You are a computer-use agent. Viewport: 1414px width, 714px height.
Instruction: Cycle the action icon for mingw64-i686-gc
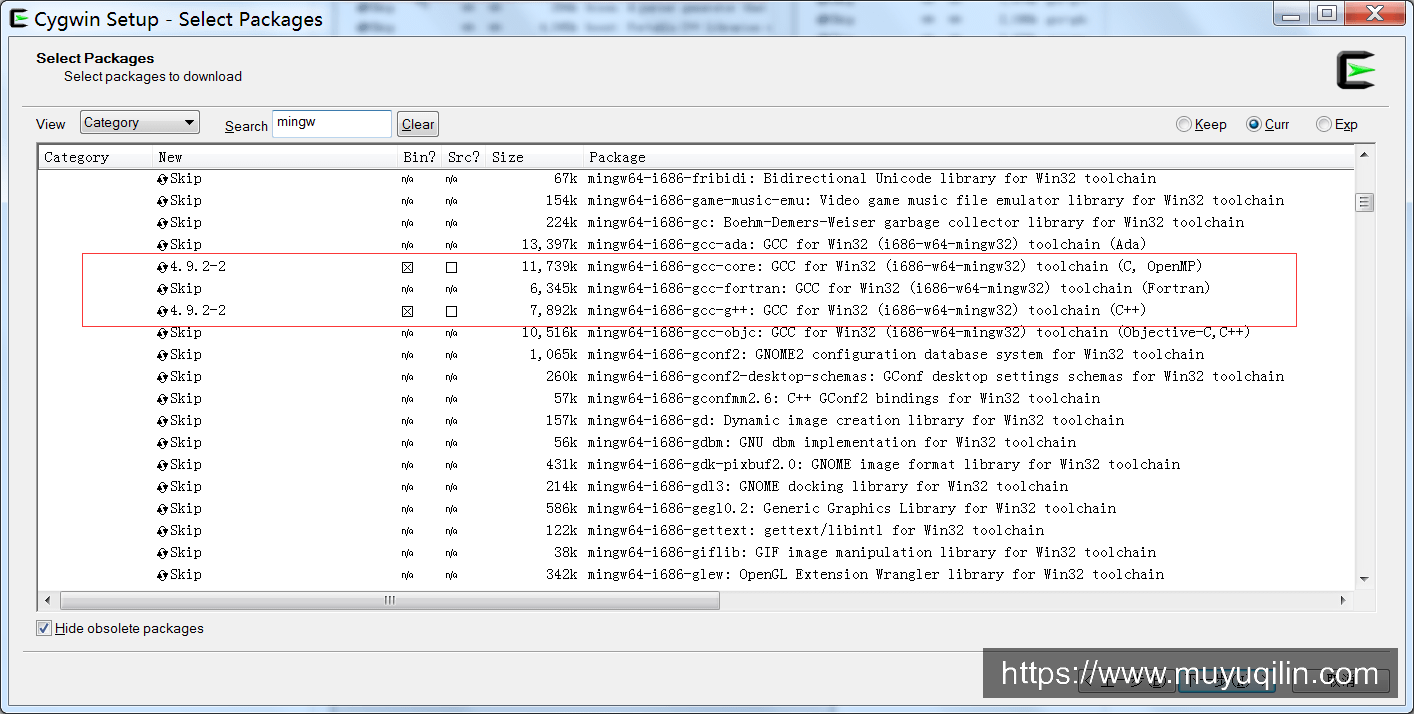click(162, 223)
